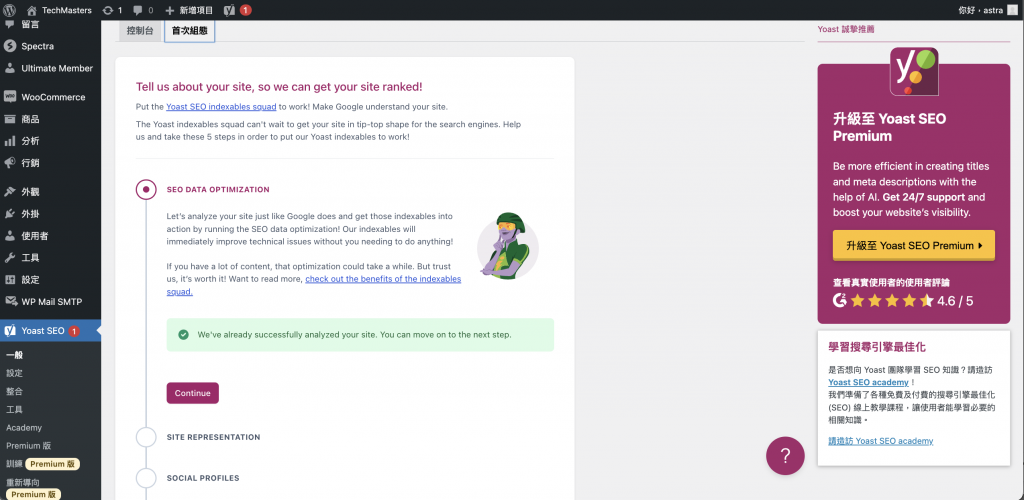Click the Yoast SEO red notification badge
The height and width of the screenshot is (500, 1024).
[74, 330]
